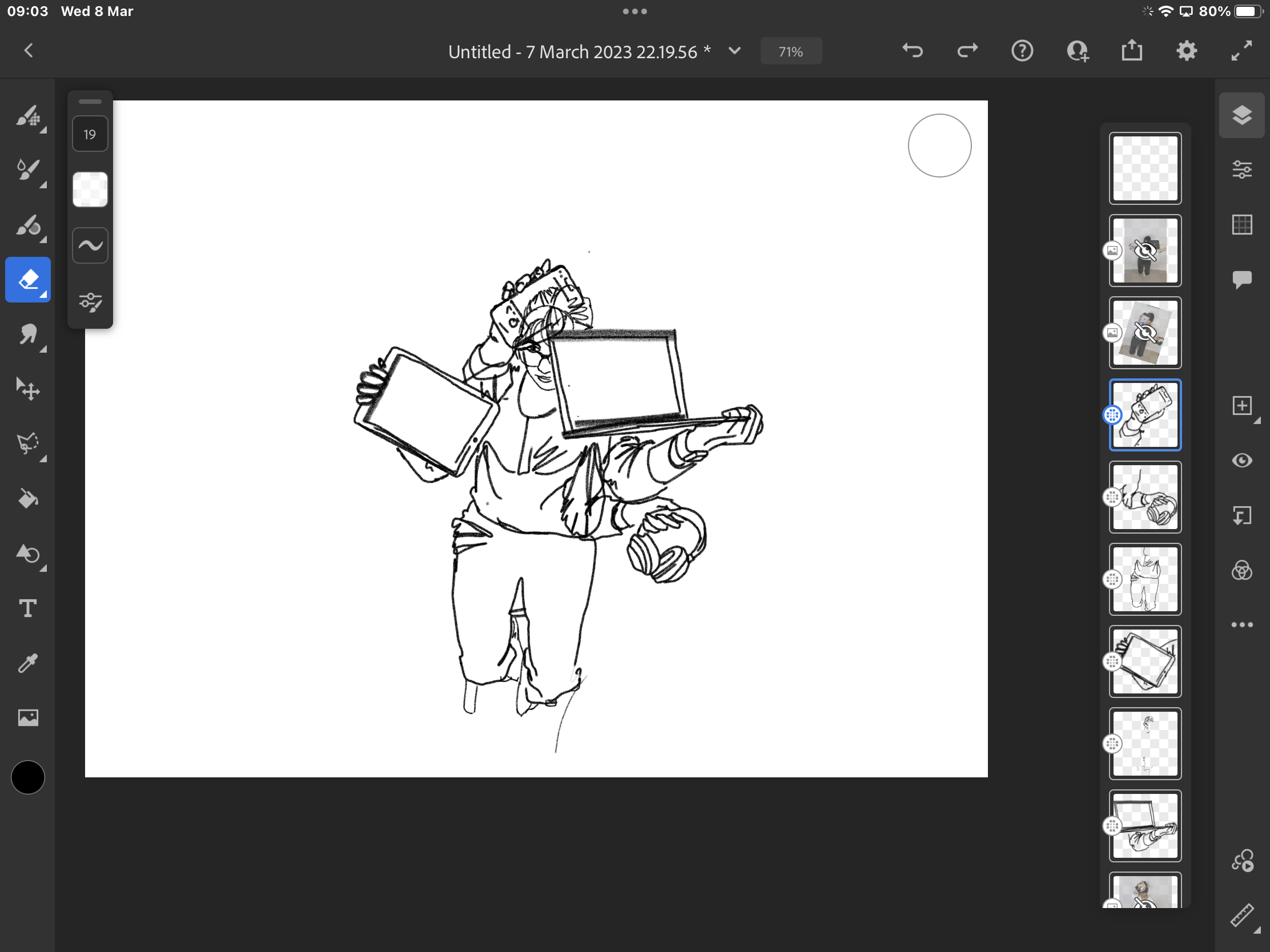Screen dimensions: 1270x952
Task: Open the 71% zoom level menu
Action: (790, 51)
